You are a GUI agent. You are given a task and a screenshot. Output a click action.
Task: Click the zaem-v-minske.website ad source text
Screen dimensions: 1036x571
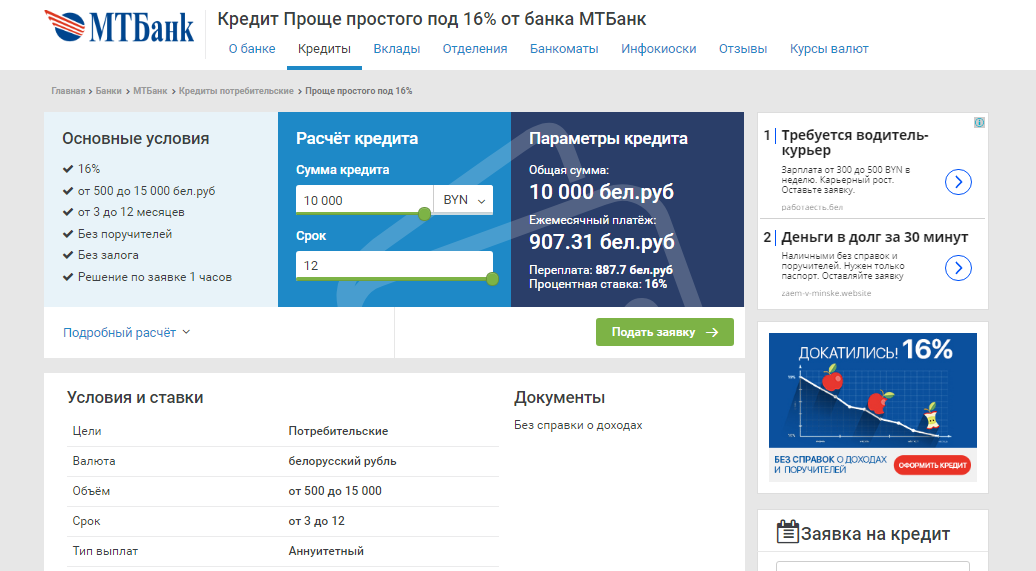click(x=826, y=293)
